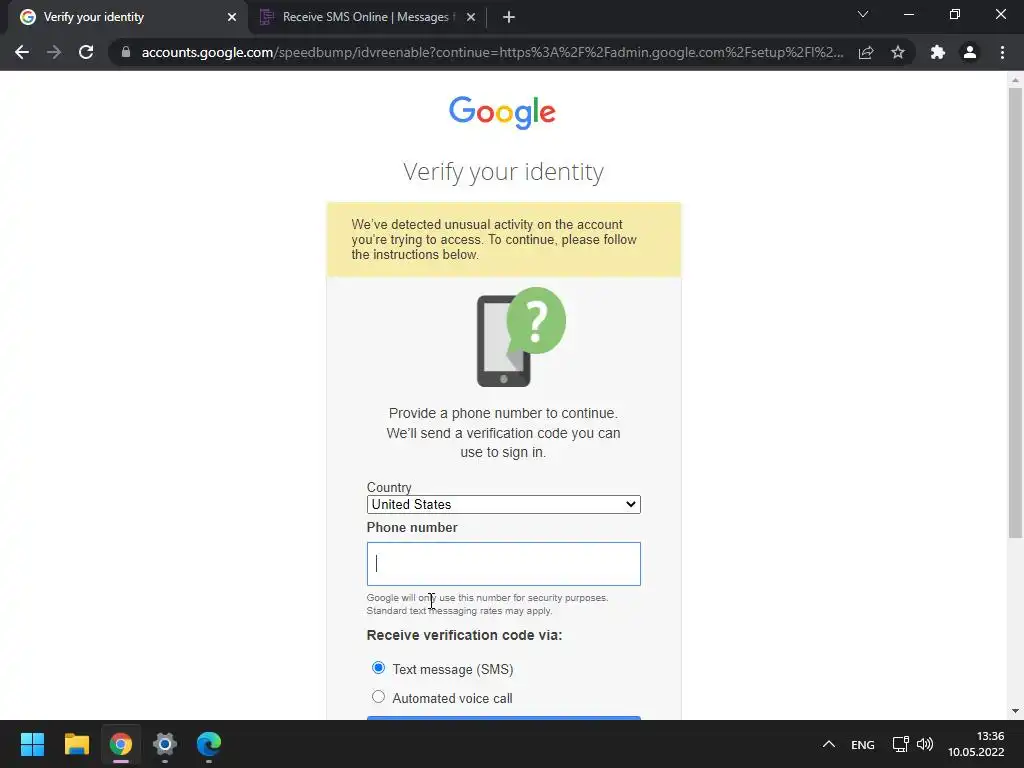Screen dimensions: 1024x768
Task: Close the Receive SMS Online tab
Action: click(471, 17)
